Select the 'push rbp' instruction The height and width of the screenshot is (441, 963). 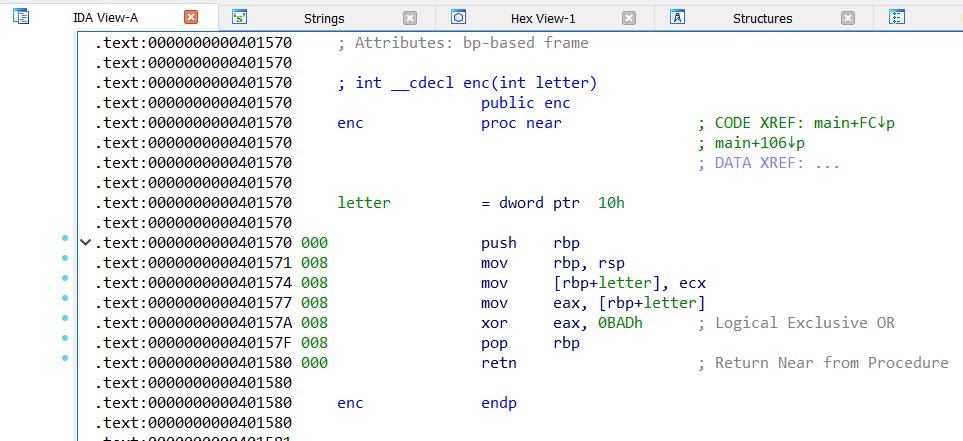tap(530, 243)
